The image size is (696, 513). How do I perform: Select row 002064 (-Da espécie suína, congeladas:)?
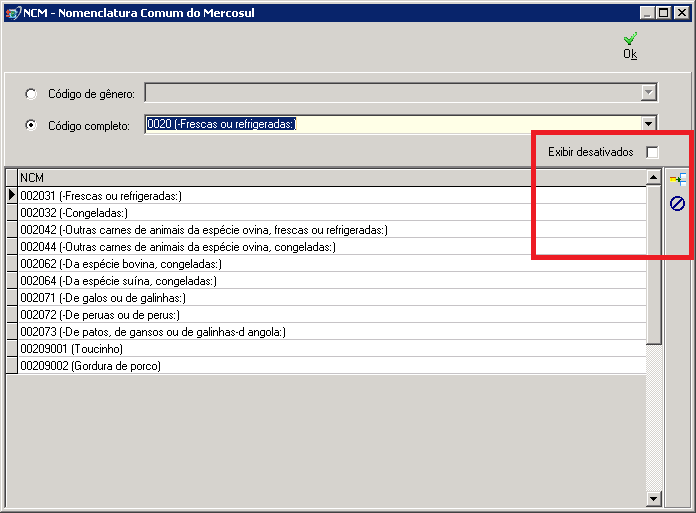332,281
